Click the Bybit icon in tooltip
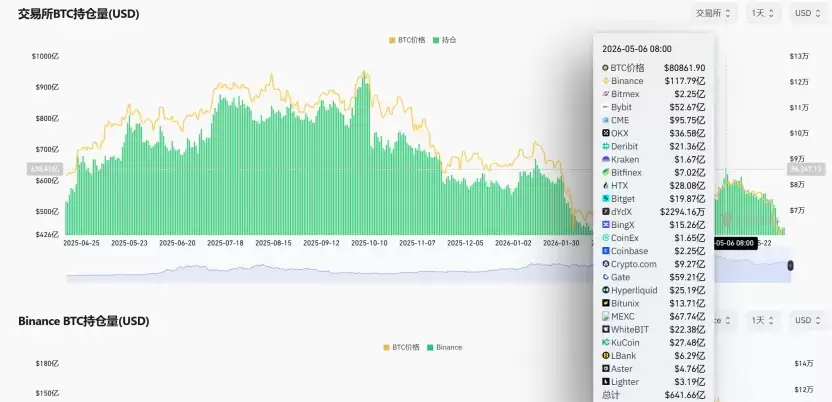The image size is (832, 402). (605, 107)
